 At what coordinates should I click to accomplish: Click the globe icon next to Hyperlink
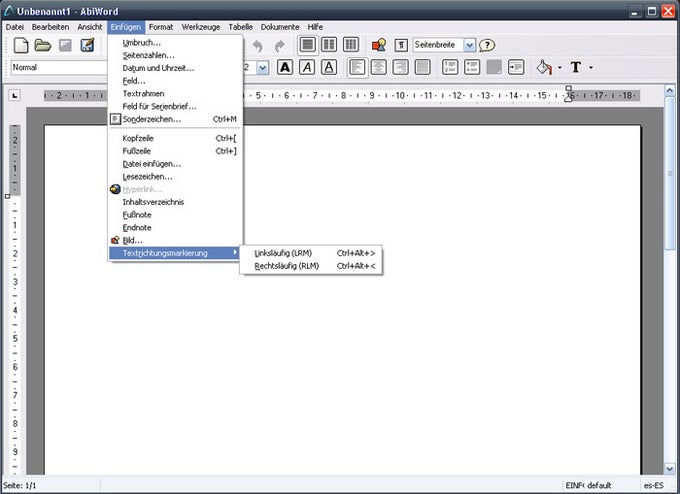pos(115,189)
